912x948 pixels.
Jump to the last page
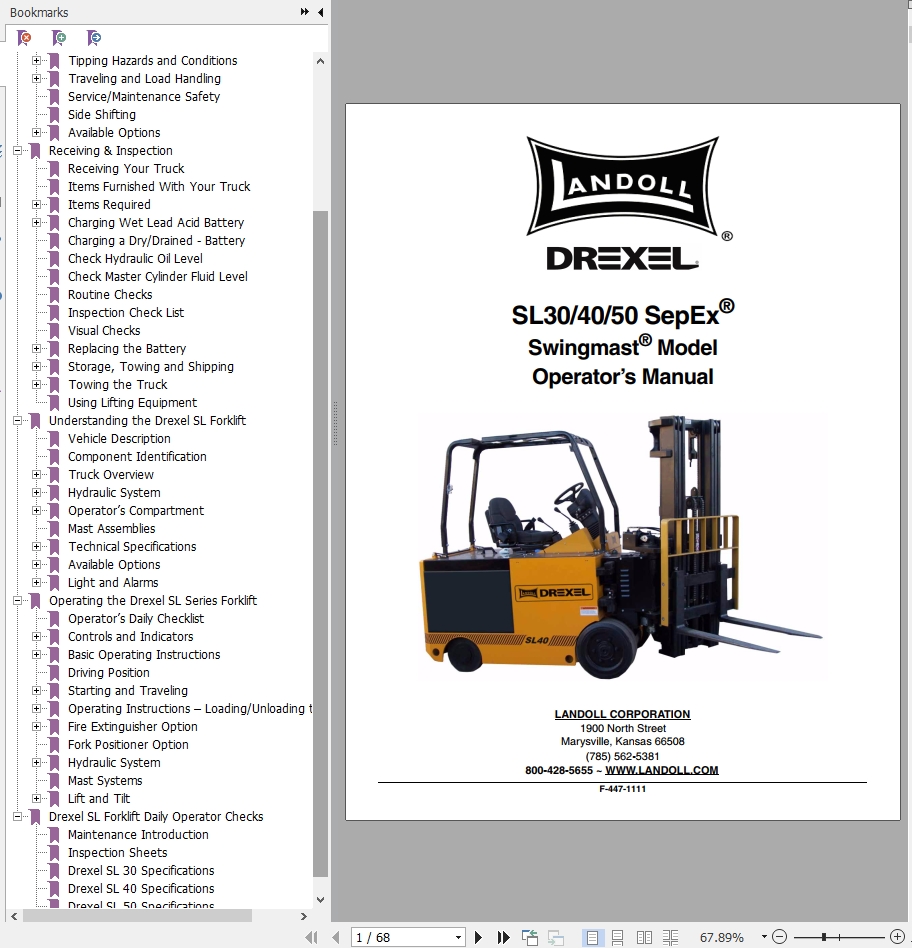tap(503, 938)
